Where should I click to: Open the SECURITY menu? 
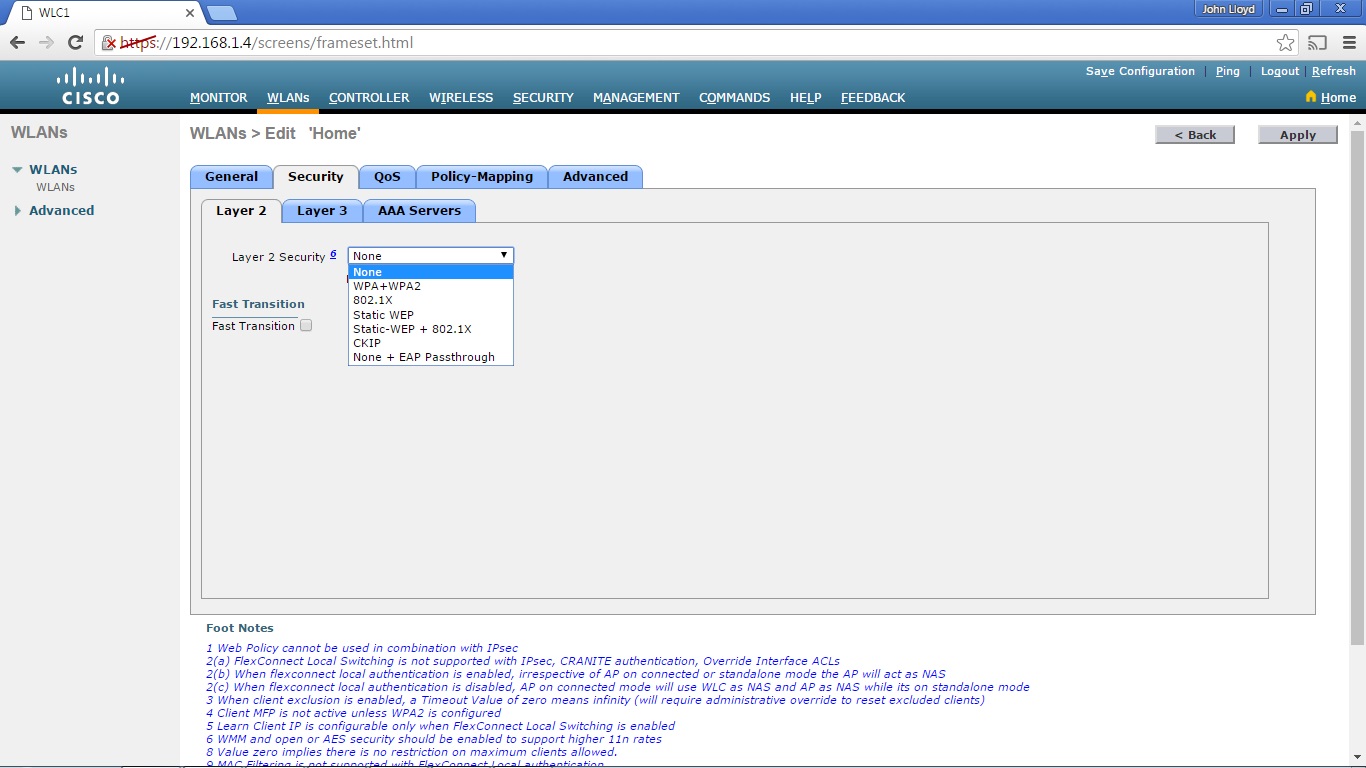pos(543,98)
